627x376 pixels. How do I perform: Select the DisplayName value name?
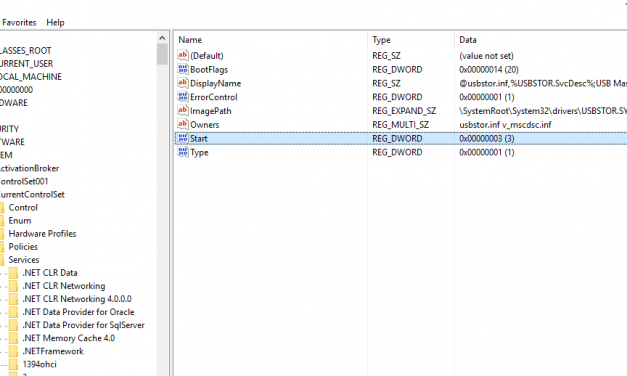[215, 83]
